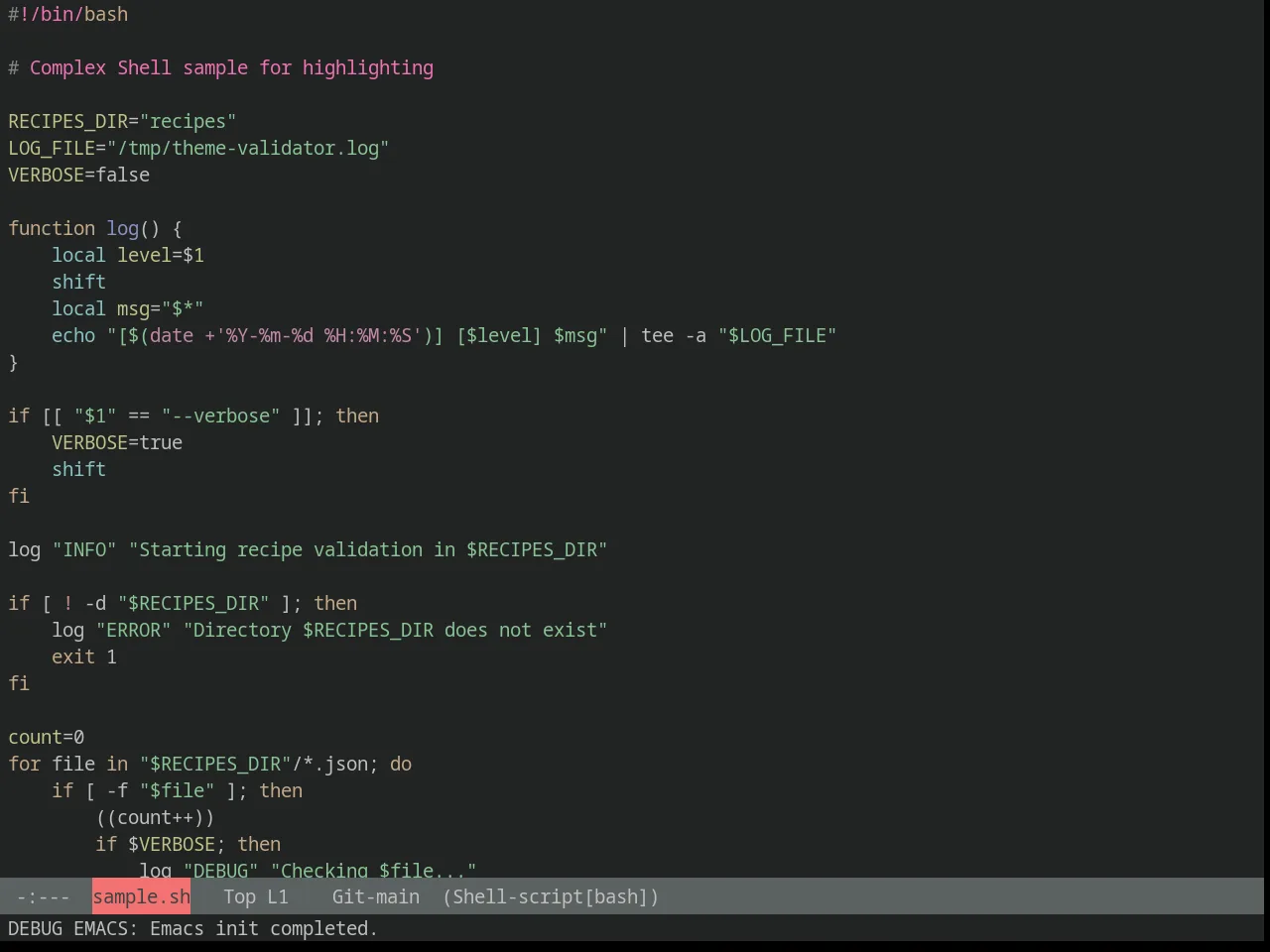Click the Top position indicator in mode line
This screenshot has height=952, width=1270.
[x=239, y=896]
